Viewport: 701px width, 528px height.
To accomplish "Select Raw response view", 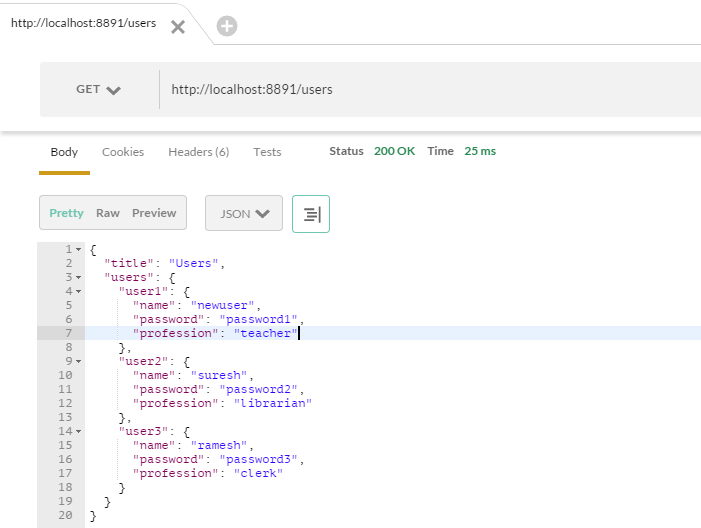I will click(108, 213).
